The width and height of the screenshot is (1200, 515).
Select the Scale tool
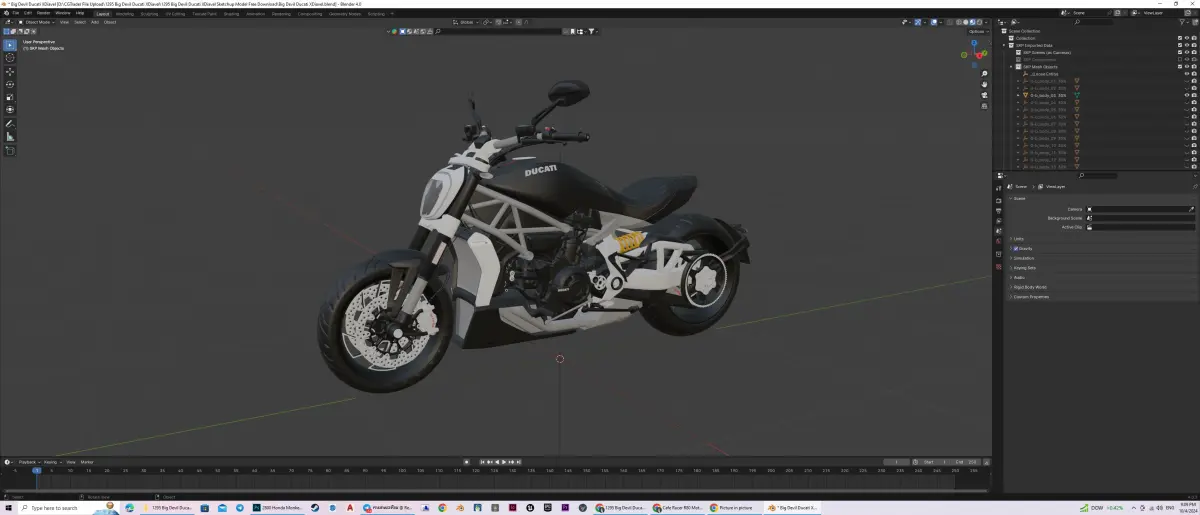coord(10,98)
